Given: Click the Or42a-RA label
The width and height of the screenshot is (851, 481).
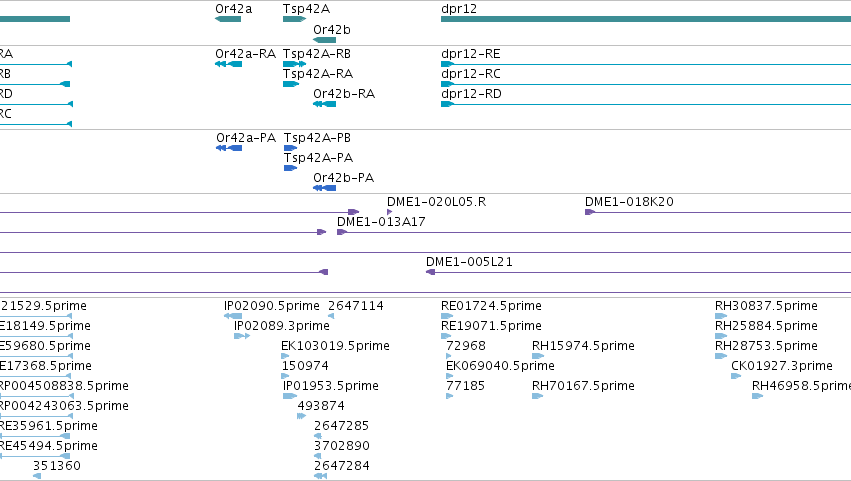Looking at the screenshot, I should click(x=245, y=54).
